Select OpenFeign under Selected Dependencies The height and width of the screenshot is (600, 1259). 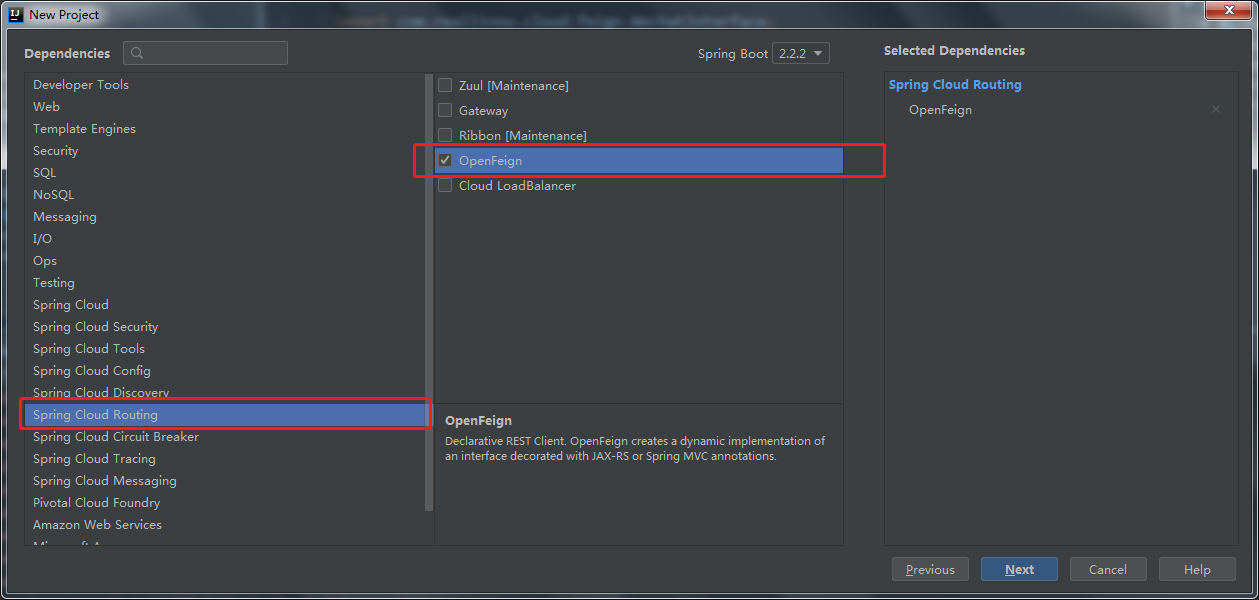[940, 110]
